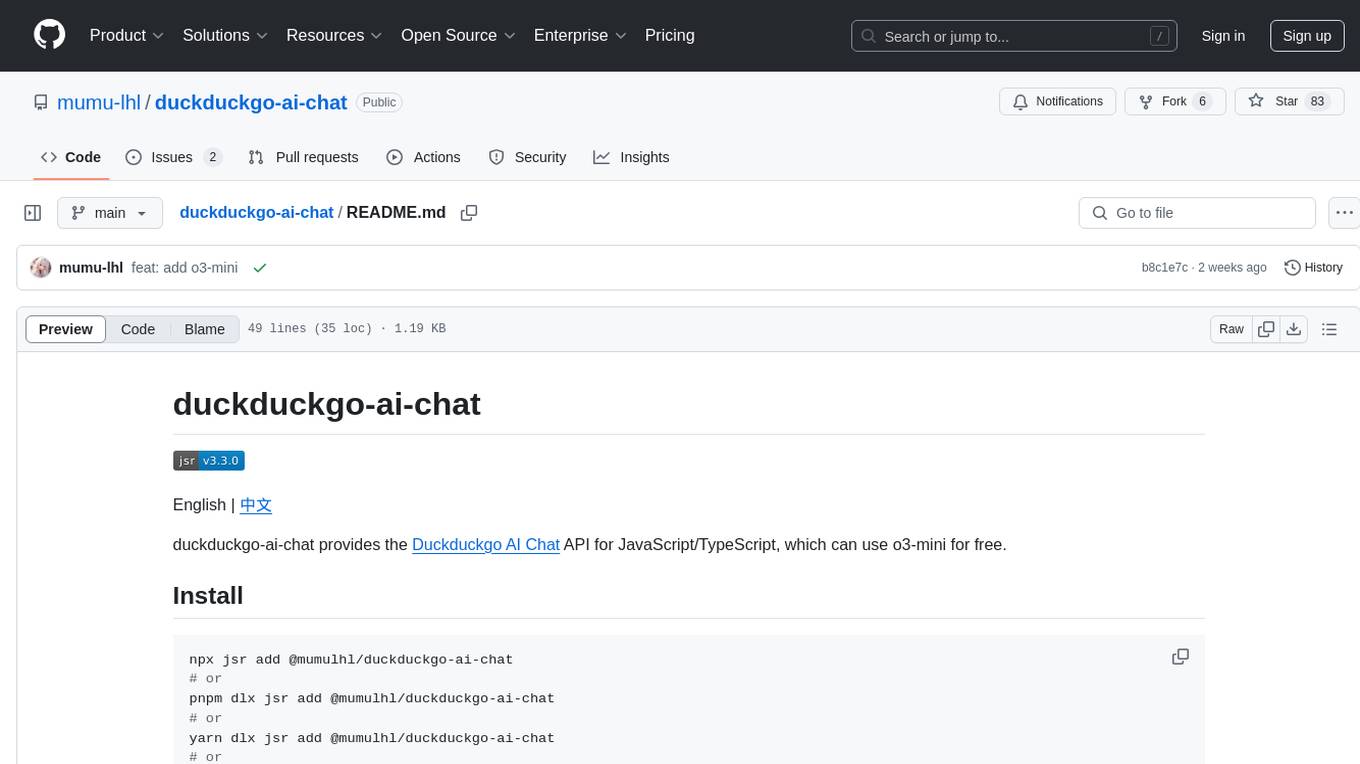This screenshot has height=764, width=1360.
Task: Open commit hash b8c1e7c
Action: pyautogui.click(x=1165, y=268)
